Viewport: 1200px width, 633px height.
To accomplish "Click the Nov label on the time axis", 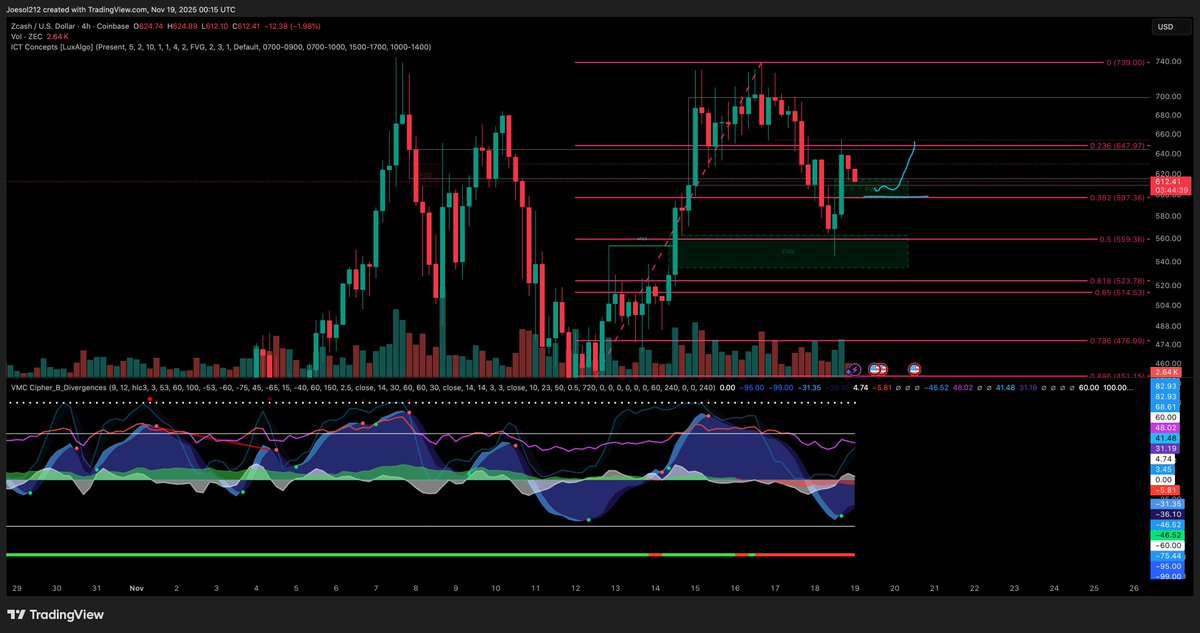I will click(136, 589).
